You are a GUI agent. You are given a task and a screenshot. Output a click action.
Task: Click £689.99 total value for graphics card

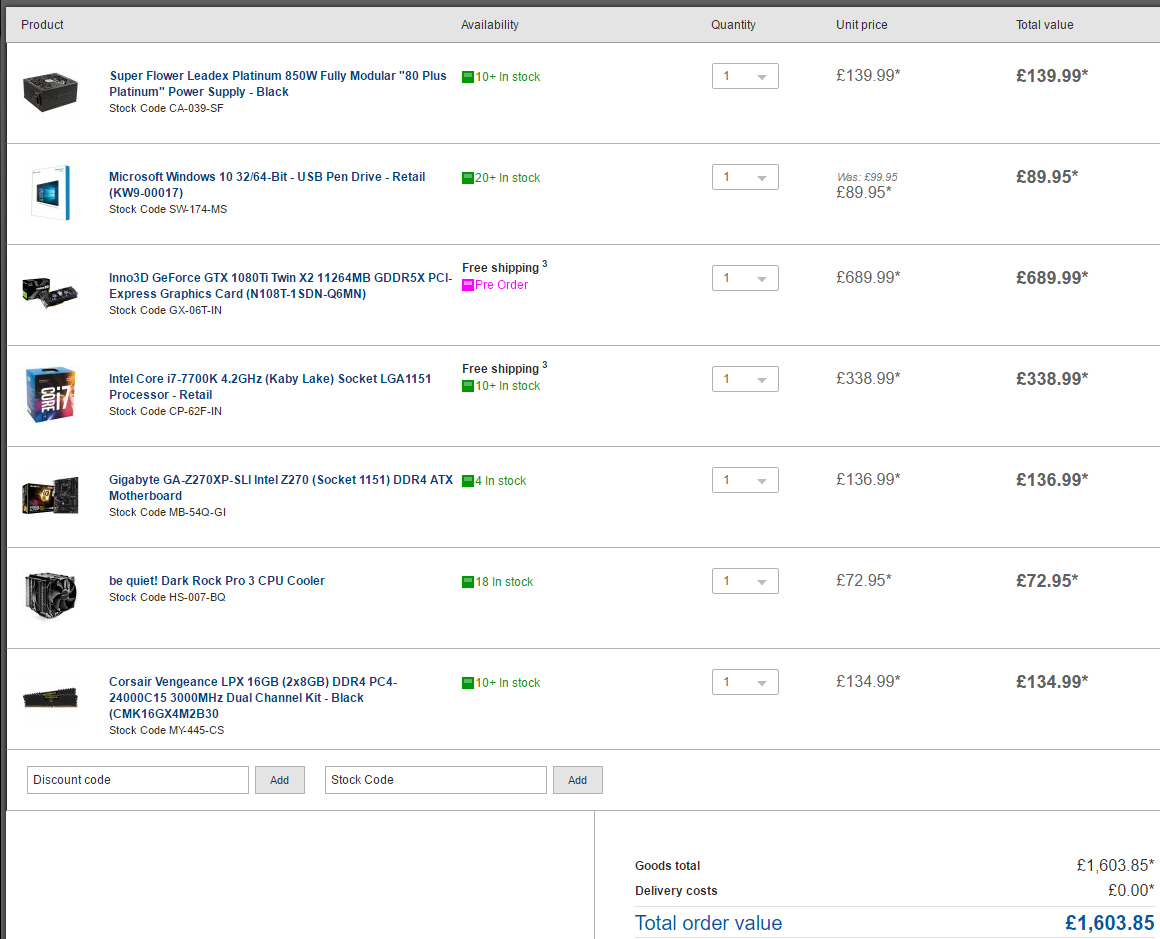click(x=1052, y=277)
